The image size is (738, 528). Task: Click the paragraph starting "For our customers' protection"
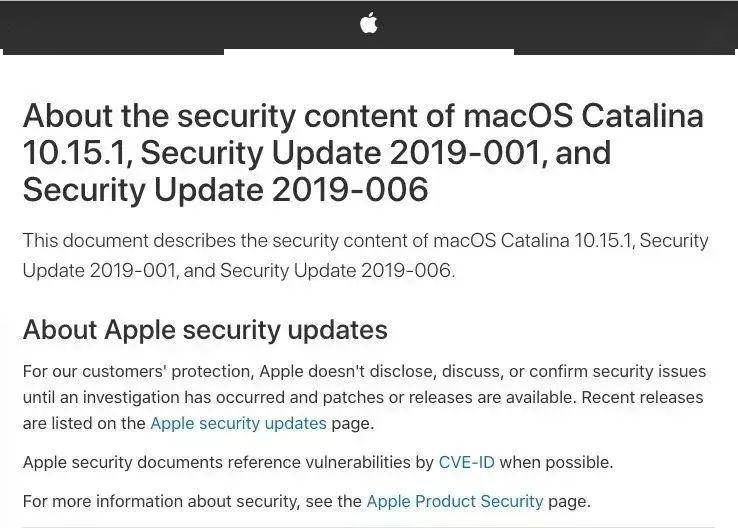(364, 397)
